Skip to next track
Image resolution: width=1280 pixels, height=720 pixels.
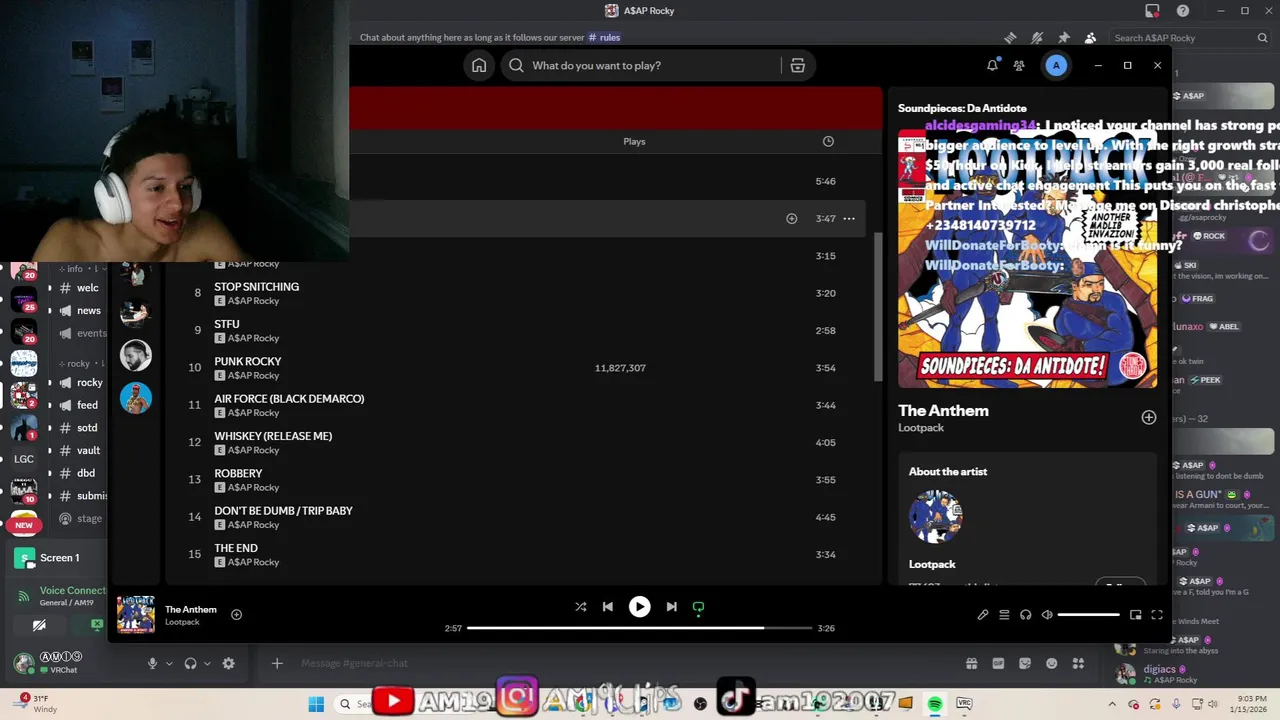671,606
